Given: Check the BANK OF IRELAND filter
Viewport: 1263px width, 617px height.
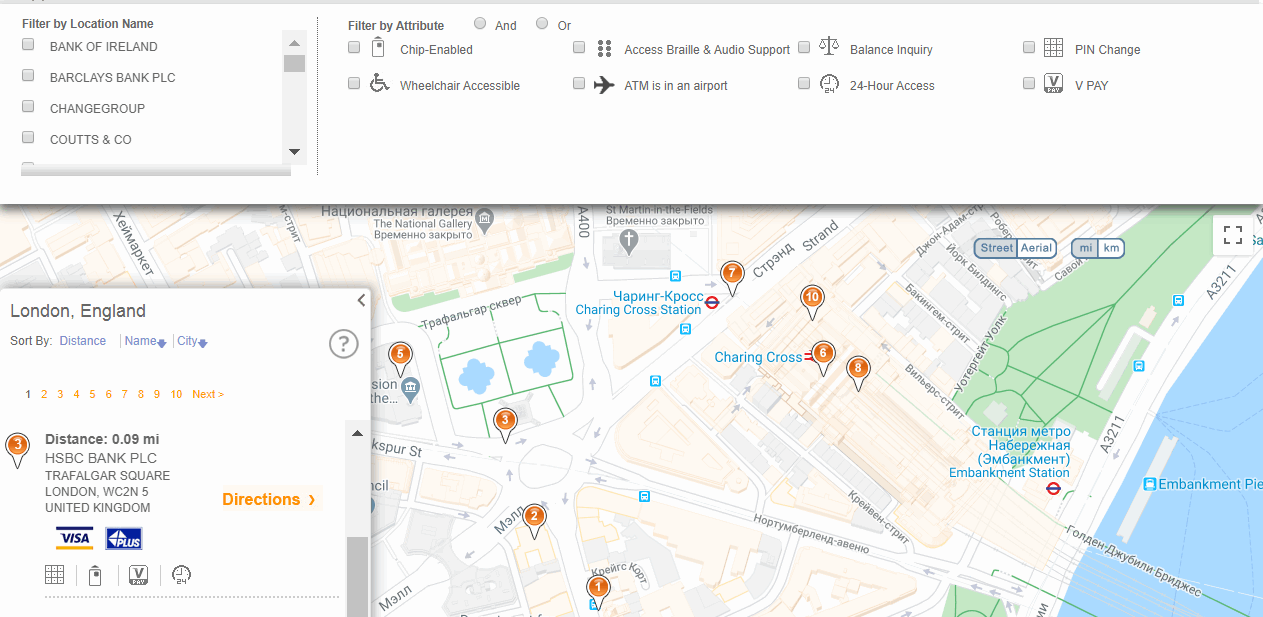Looking at the screenshot, I should pos(28,45).
